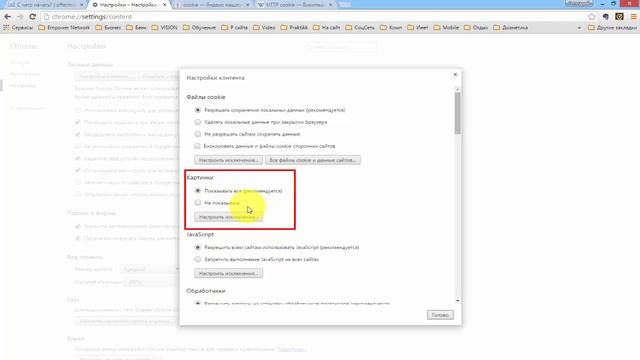Click 'Настроить исключения' under Картинки
This screenshot has width=640, height=360.
(228, 217)
